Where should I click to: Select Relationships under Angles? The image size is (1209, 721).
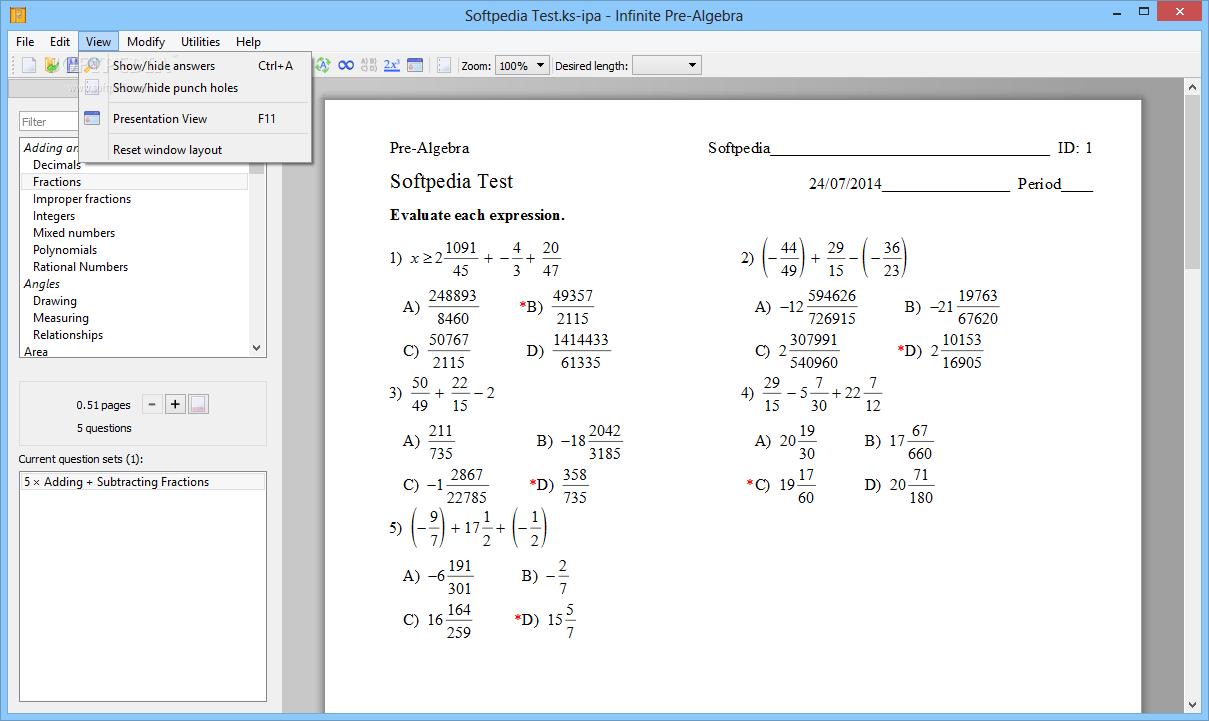coord(68,335)
